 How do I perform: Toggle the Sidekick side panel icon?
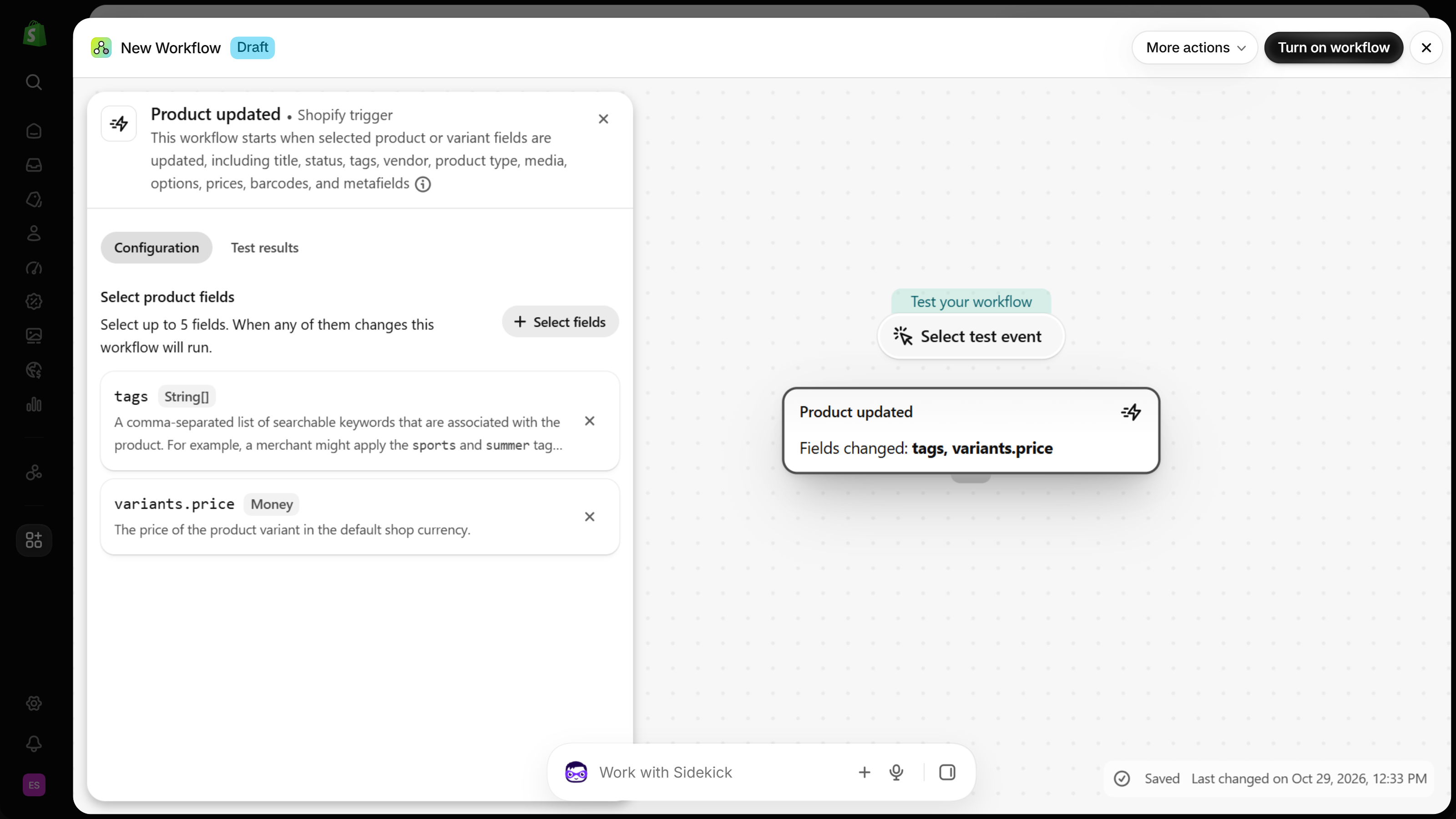tap(947, 772)
